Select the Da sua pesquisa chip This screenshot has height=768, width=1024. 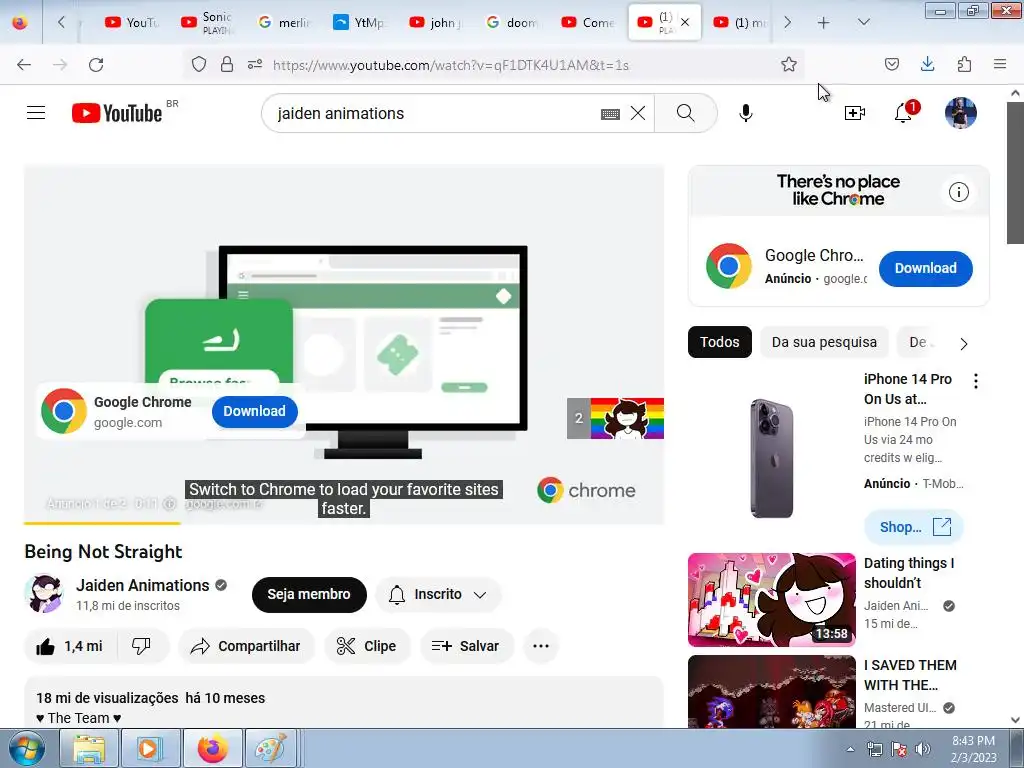[824, 342]
